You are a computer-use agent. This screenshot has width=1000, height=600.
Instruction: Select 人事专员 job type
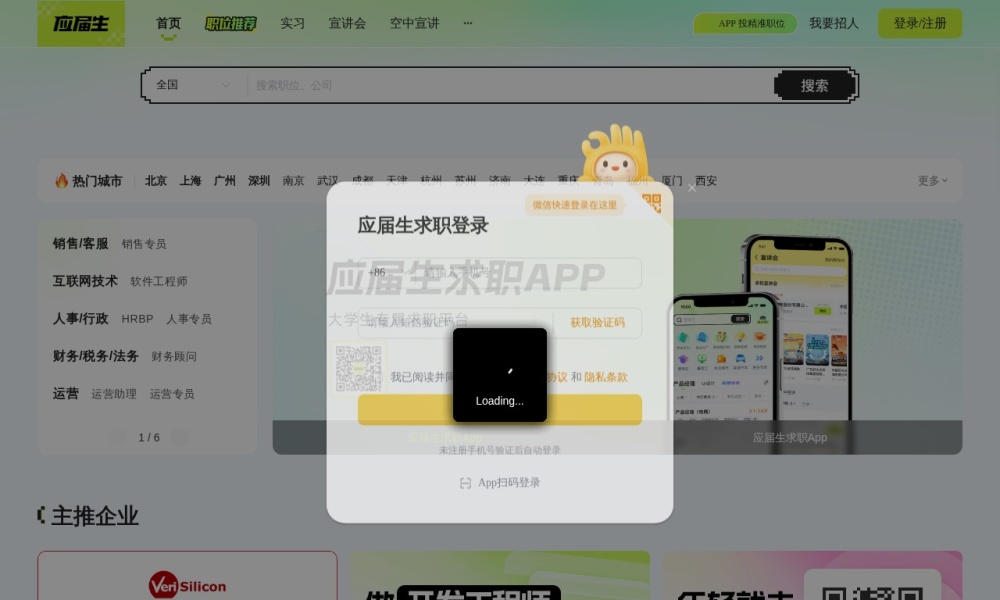[189, 319]
